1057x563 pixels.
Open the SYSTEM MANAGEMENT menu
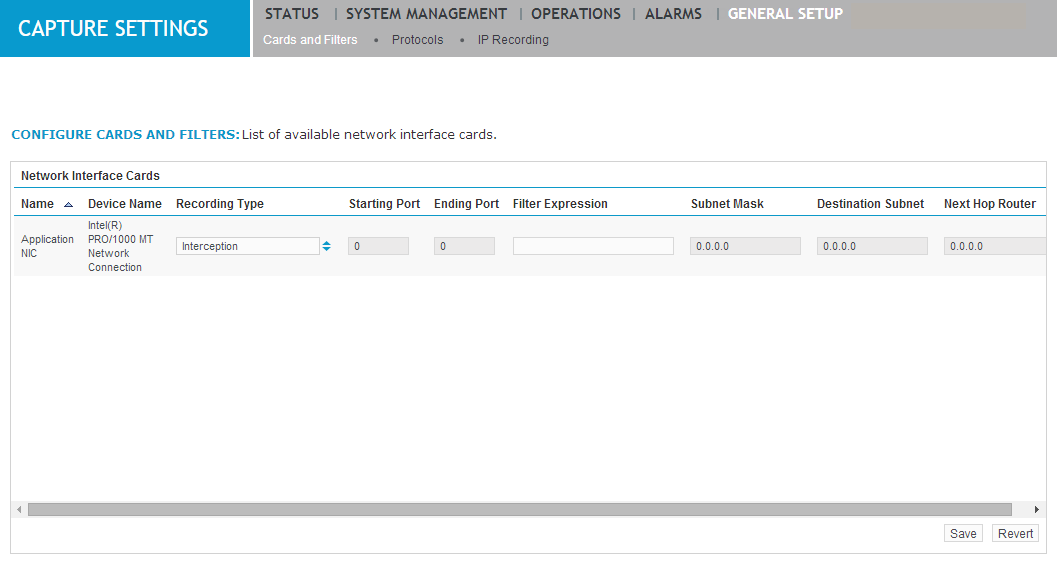coord(426,14)
